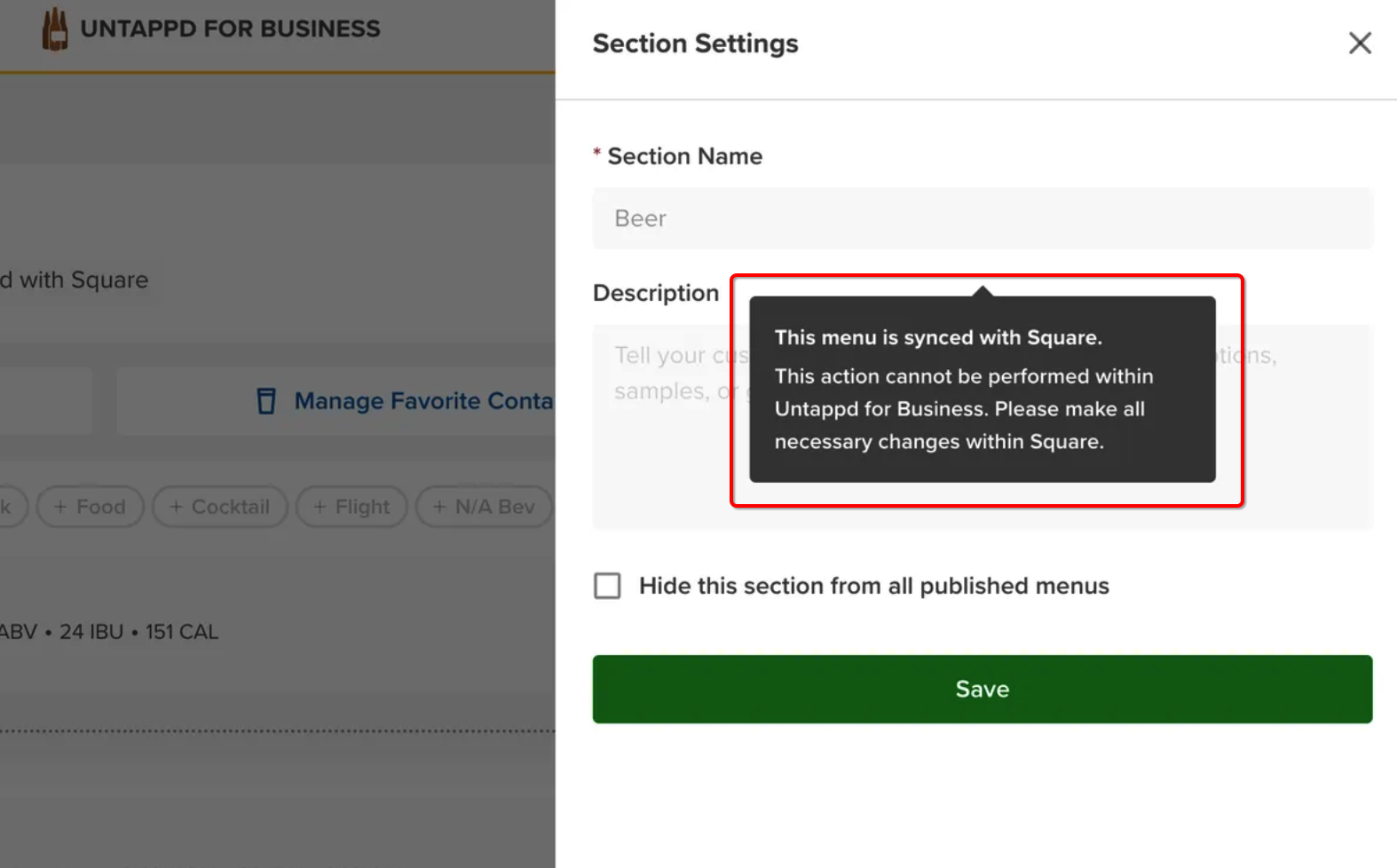The width and height of the screenshot is (1397, 868).
Task: Click the Section Name field containing Beer
Action: point(982,218)
